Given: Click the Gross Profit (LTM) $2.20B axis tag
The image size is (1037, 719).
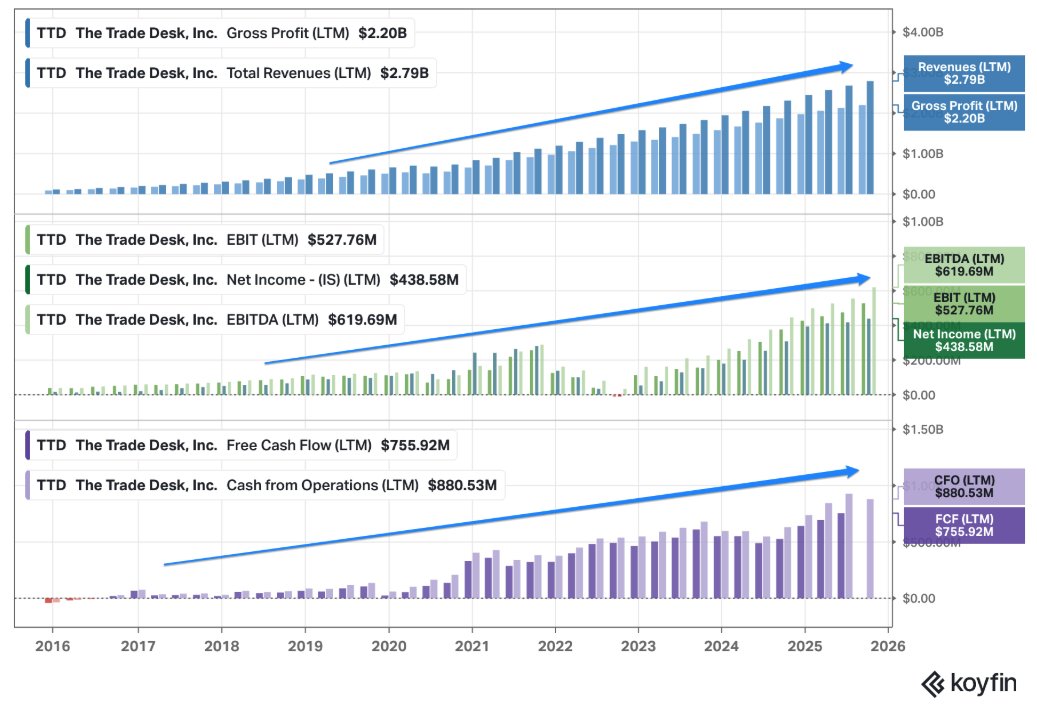Looking at the screenshot, I should [x=964, y=112].
